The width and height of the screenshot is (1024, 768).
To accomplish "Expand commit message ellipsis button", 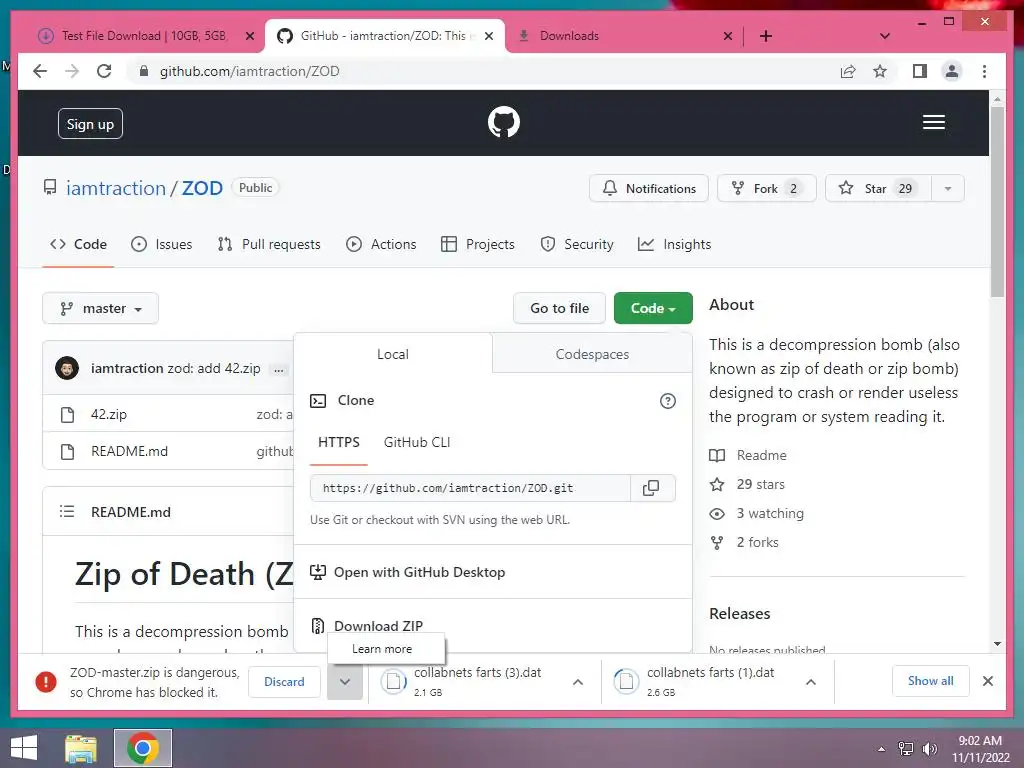I will (279, 370).
